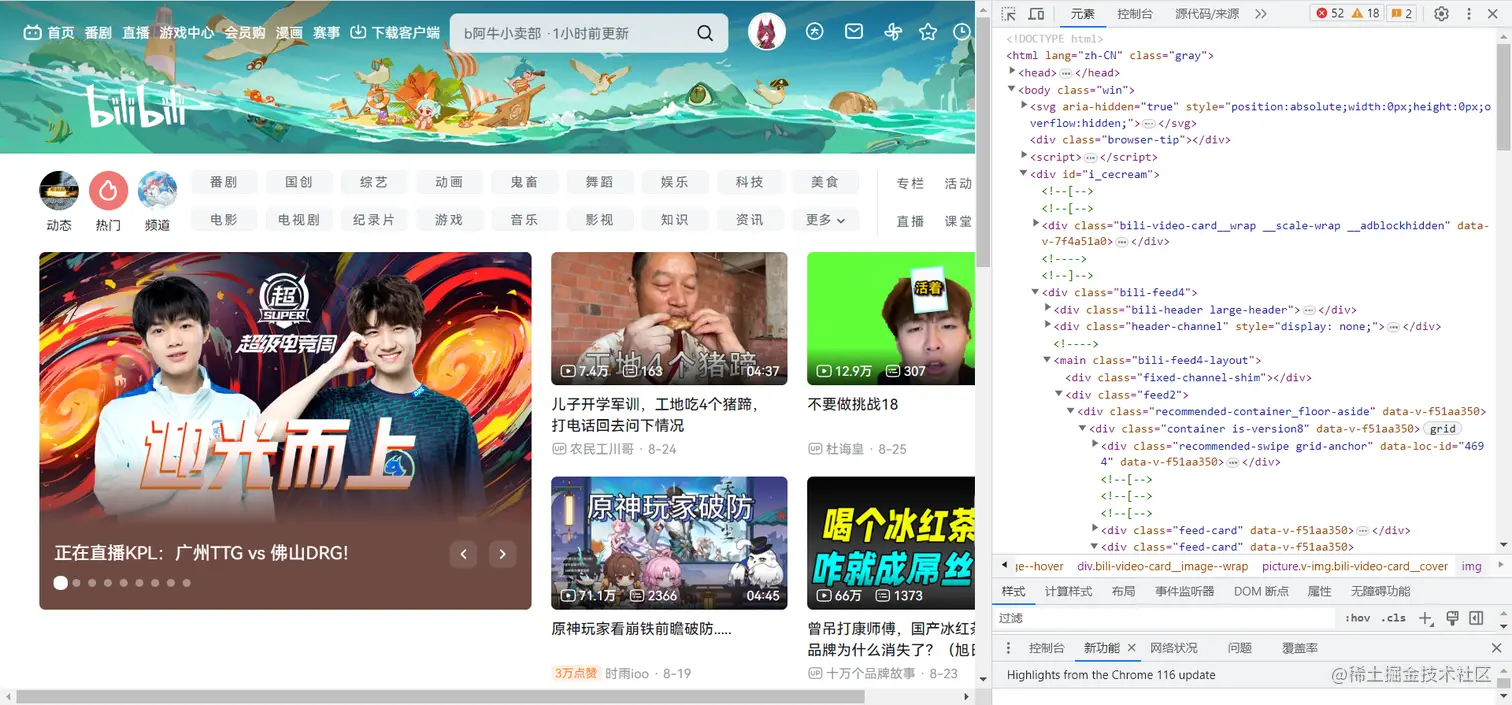1512x705 pixels.
Task: Click new style rule plus icon
Action: click(x=1426, y=618)
